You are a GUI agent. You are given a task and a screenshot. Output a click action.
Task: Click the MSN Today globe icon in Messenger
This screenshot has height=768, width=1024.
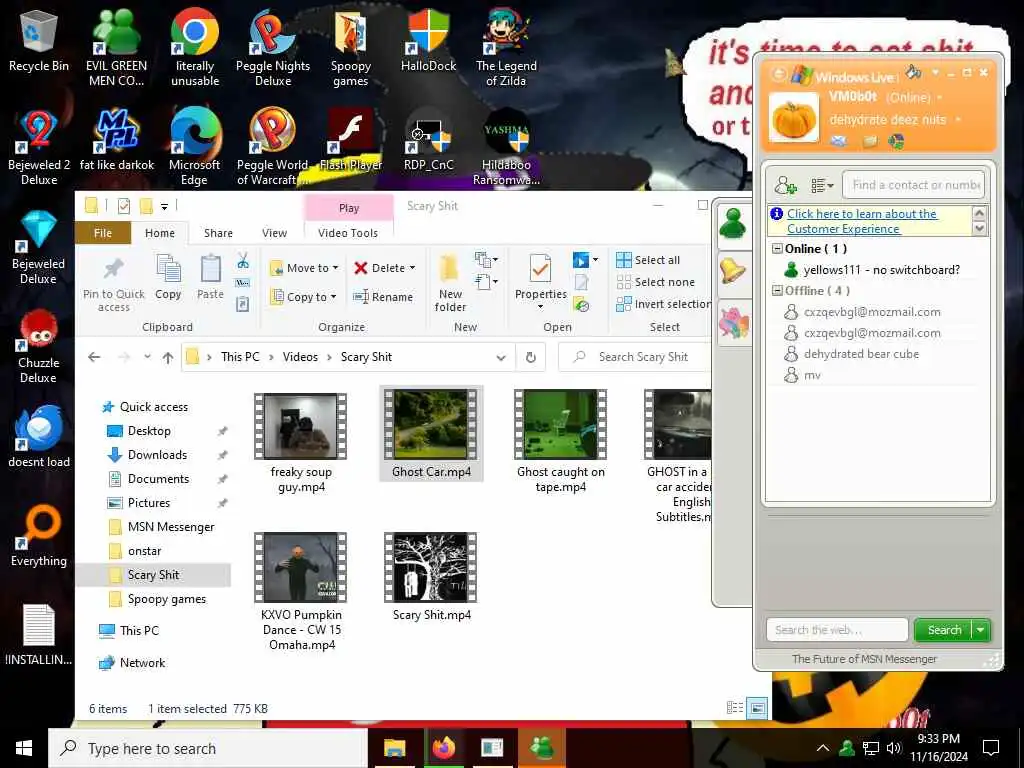tap(896, 141)
